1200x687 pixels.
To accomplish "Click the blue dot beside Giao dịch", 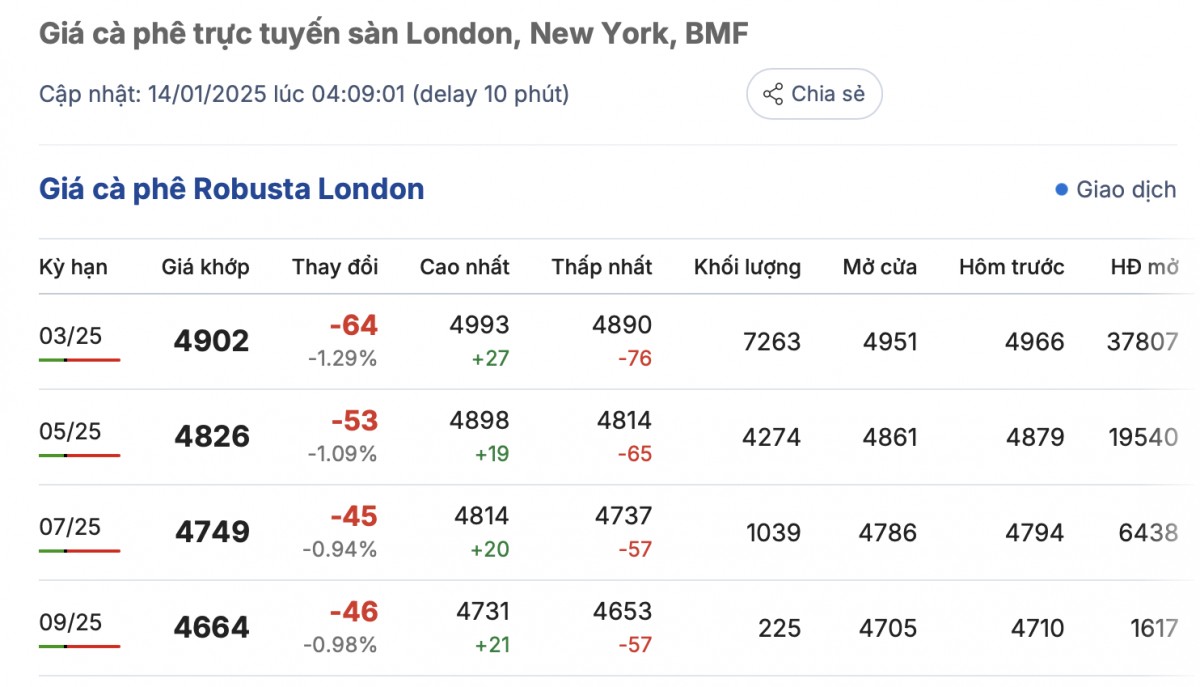I will click(1062, 189).
